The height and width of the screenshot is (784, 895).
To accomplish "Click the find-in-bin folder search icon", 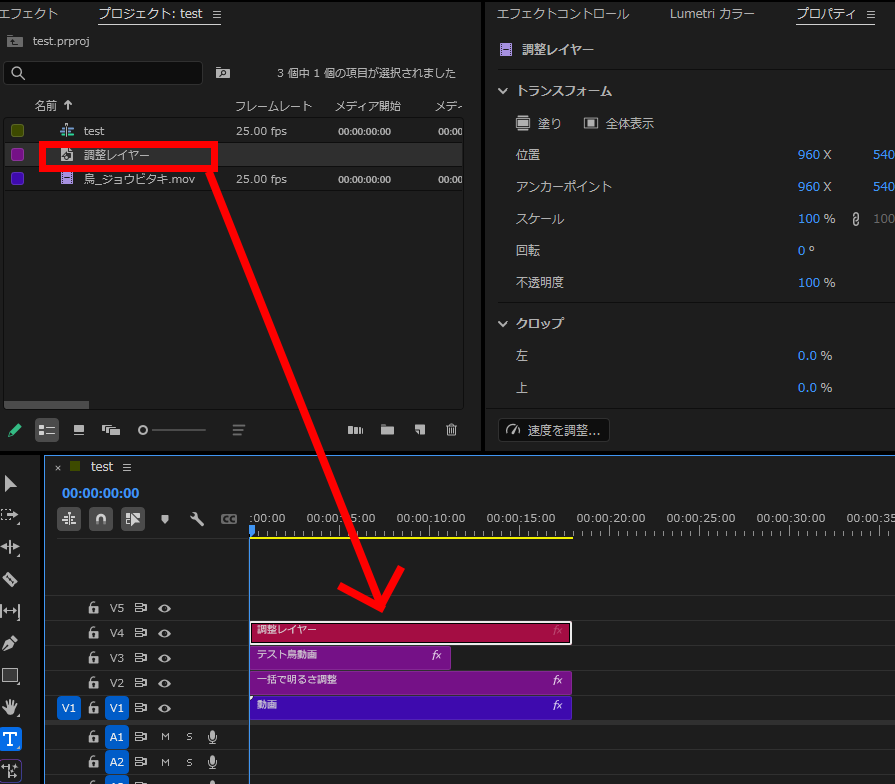I will click(x=223, y=72).
